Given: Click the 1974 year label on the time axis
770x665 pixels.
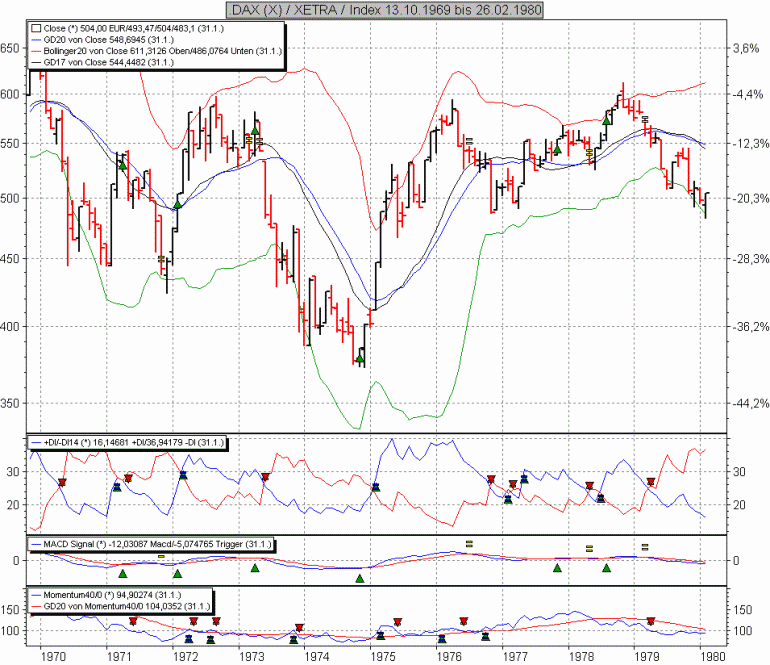Looking at the screenshot, I should pyautogui.click(x=317, y=657).
